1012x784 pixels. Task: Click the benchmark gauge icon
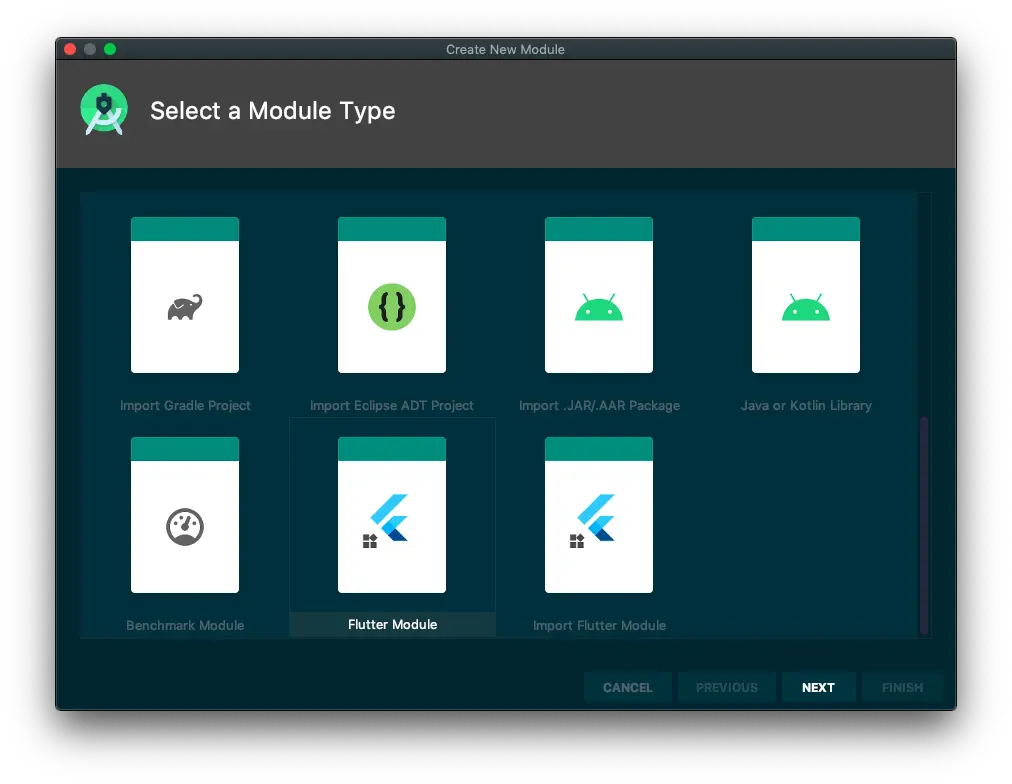[185, 525]
